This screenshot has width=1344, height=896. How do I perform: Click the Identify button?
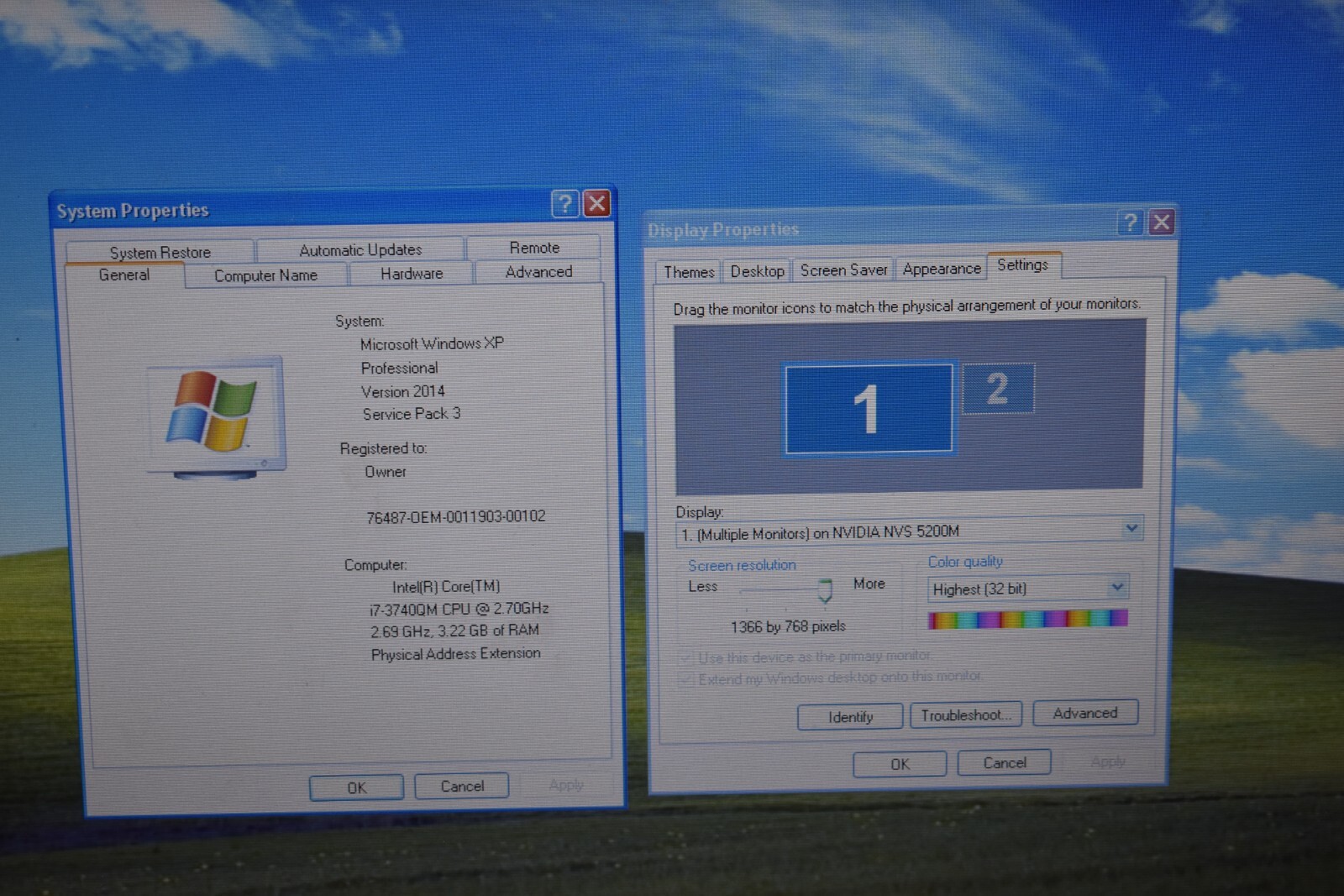[850, 716]
